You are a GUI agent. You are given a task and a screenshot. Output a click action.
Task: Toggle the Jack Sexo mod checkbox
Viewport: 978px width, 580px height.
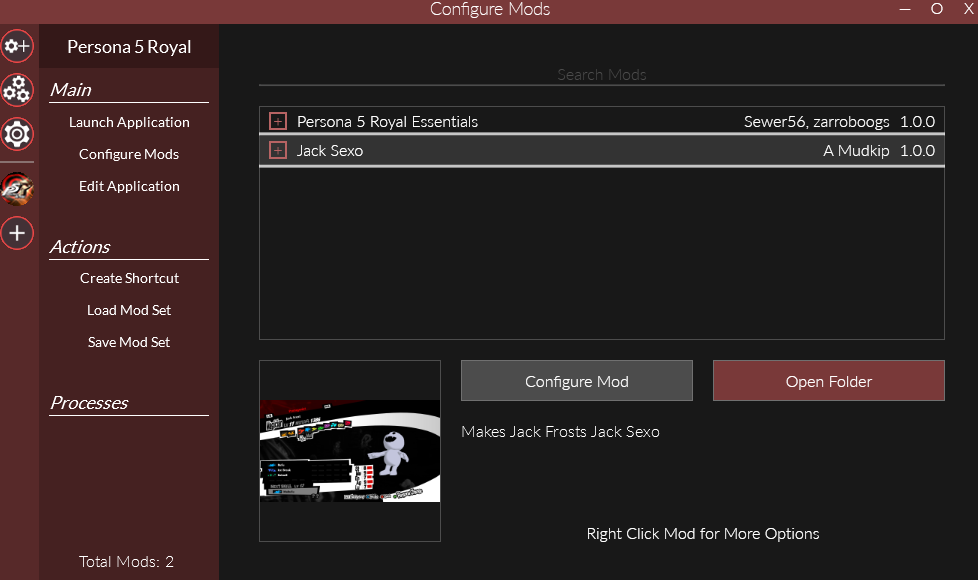pyautogui.click(x=278, y=151)
